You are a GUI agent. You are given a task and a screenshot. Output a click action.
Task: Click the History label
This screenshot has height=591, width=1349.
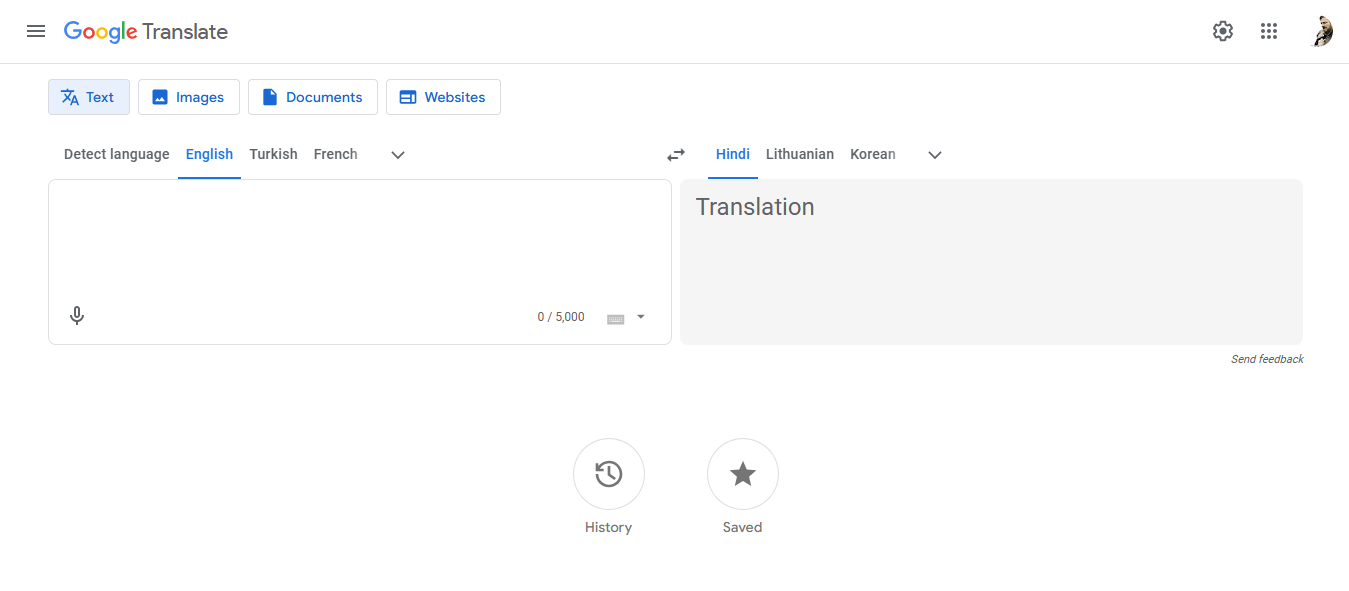pos(609,527)
